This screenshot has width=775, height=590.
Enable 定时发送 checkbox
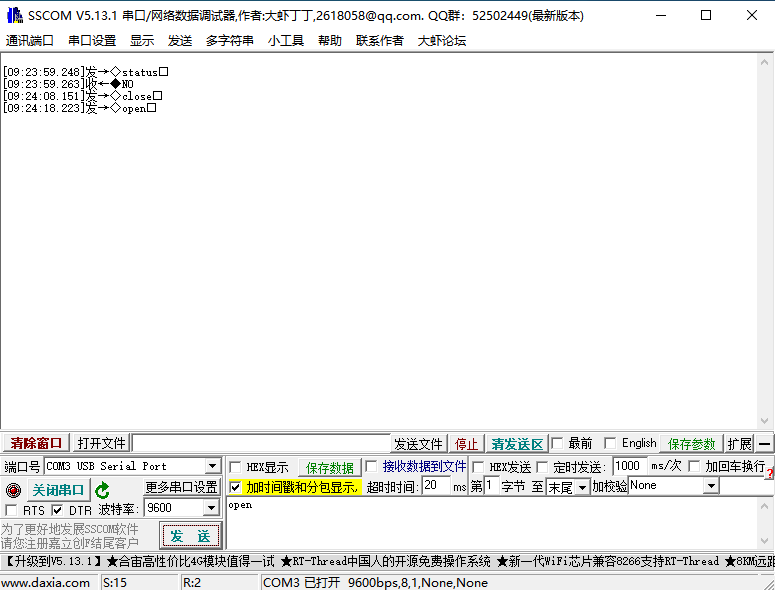[x=542, y=467]
